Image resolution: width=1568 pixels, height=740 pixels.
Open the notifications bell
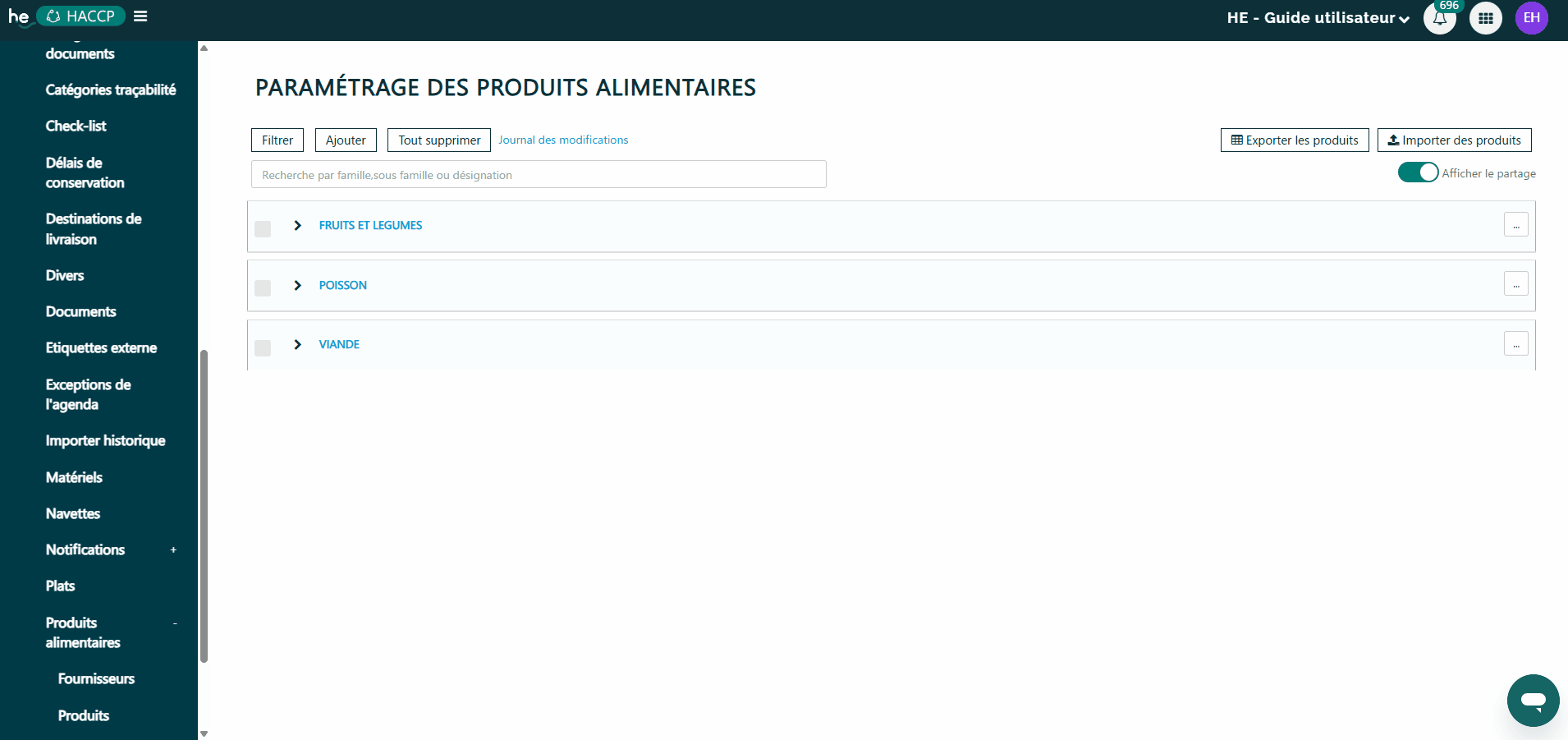[1438, 18]
